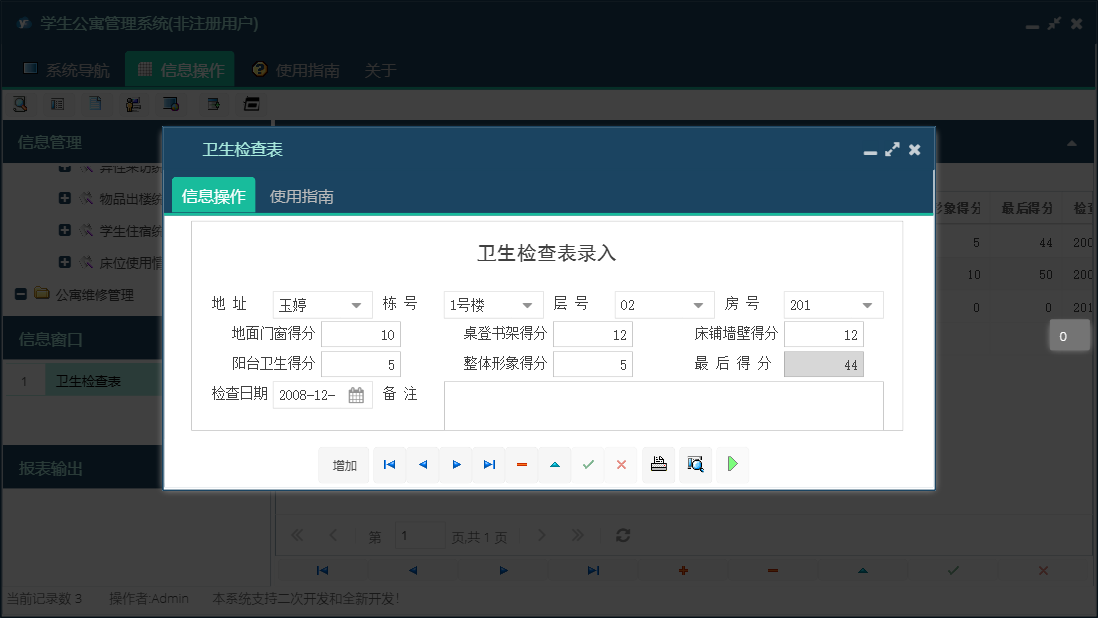This screenshot has width=1098, height=618.
Task: Confirm the record with the green checkmark
Action: (x=588, y=464)
